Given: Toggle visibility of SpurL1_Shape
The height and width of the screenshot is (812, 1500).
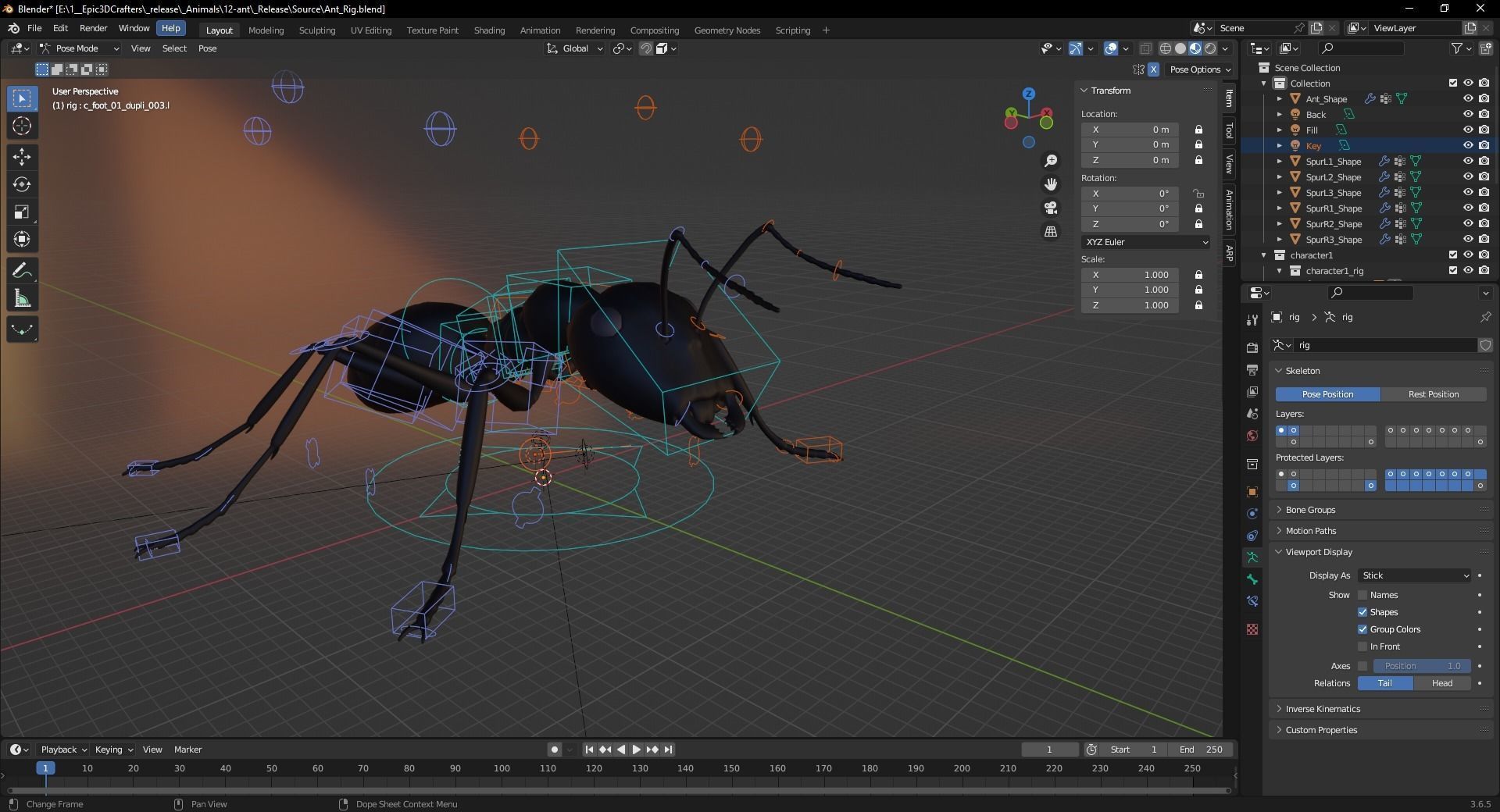Looking at the screenshot, I should (x=1468, y=161).
